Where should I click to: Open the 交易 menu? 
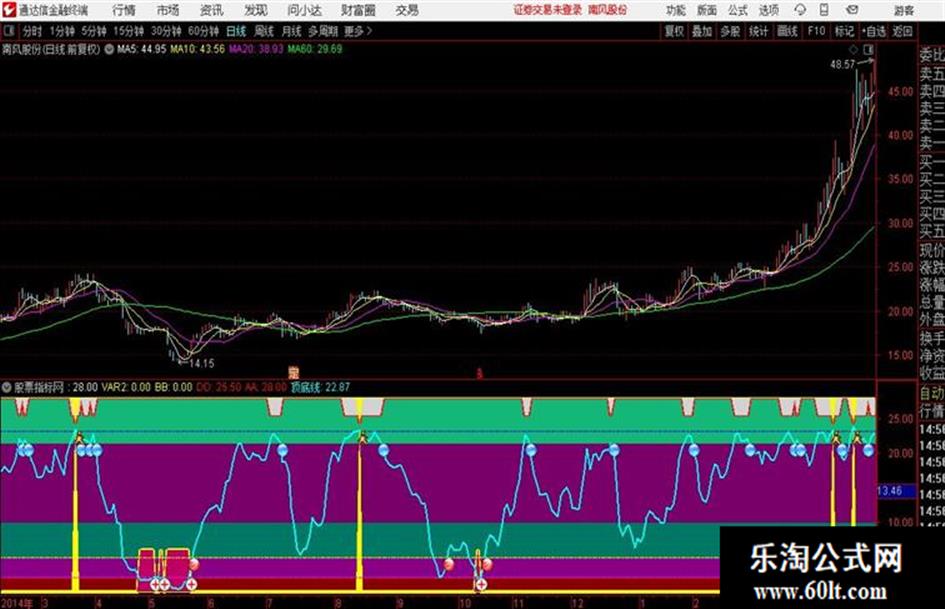click(407, 10)
